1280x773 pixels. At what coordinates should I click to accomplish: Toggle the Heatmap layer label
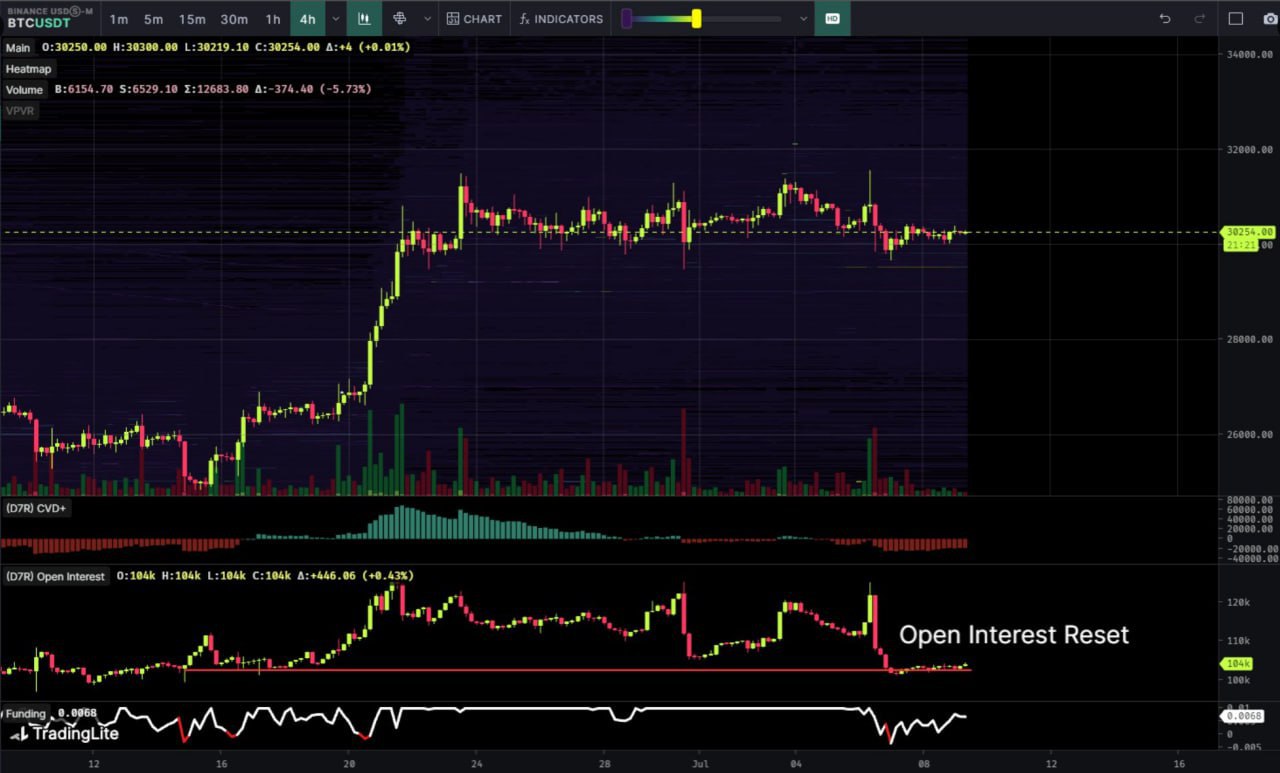pyautogui.click(x=29, y=69)
